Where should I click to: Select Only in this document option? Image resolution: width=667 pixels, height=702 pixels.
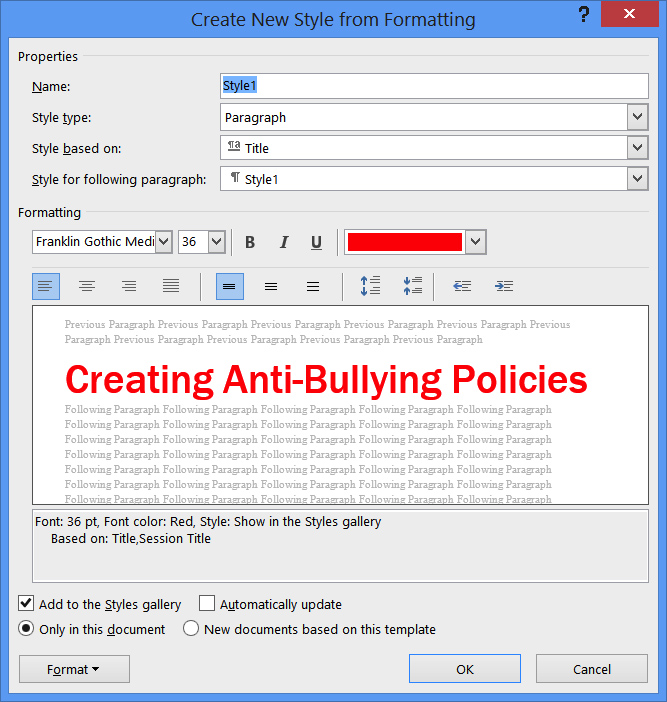[26, 629]
